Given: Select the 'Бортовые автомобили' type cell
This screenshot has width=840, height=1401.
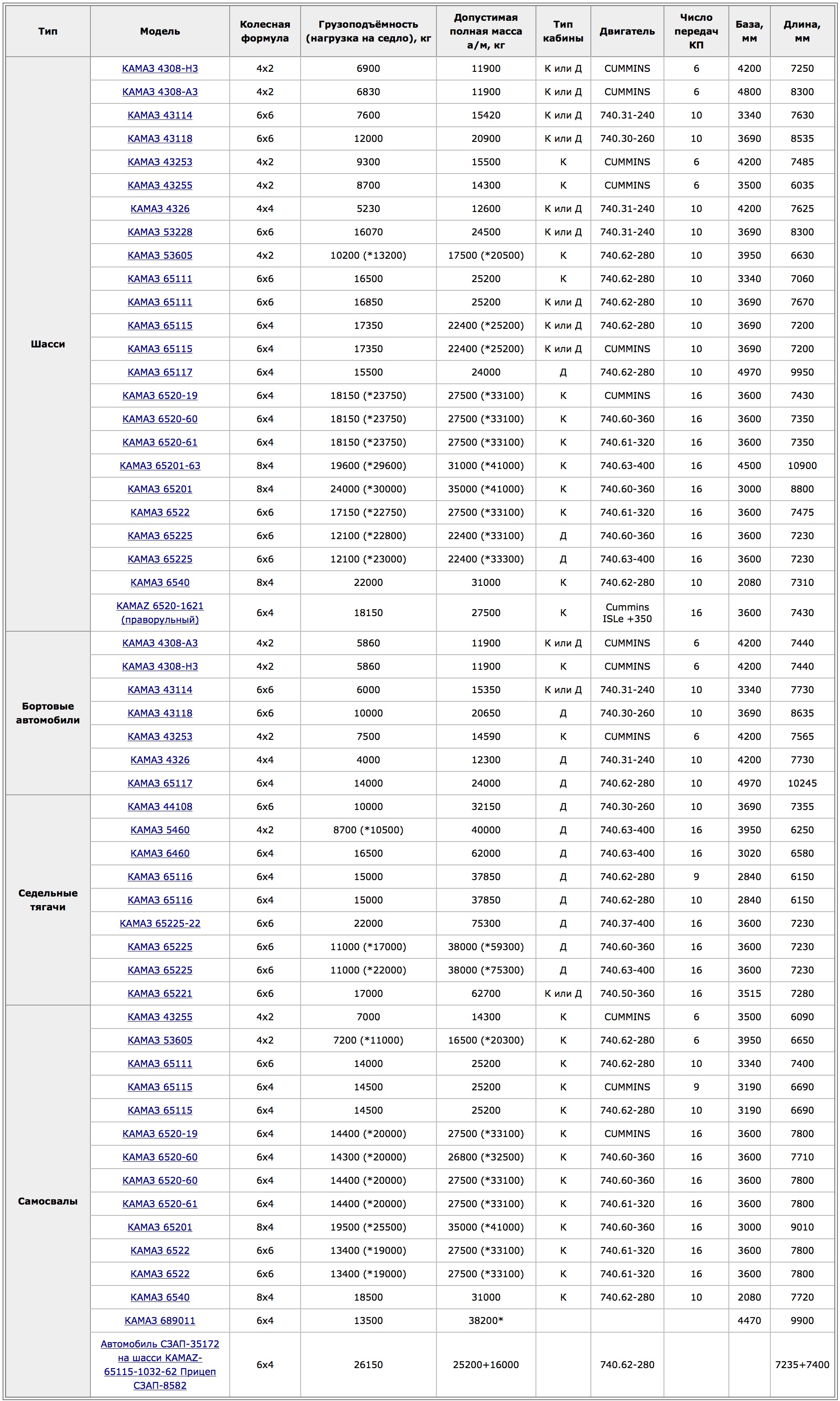Looking at the screenshot, I should pyautogui.click(x=48, y=713).
